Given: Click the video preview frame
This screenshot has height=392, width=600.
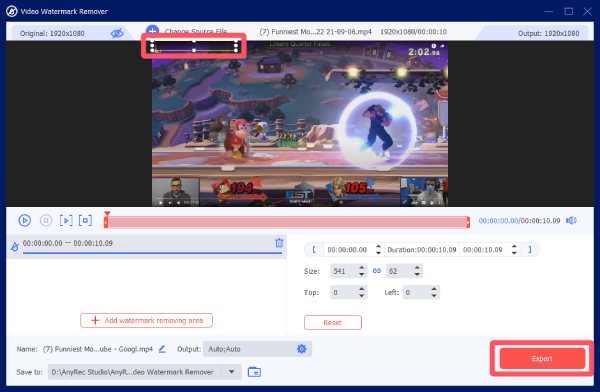Looking at the screenshot, I should pos(300,124).
